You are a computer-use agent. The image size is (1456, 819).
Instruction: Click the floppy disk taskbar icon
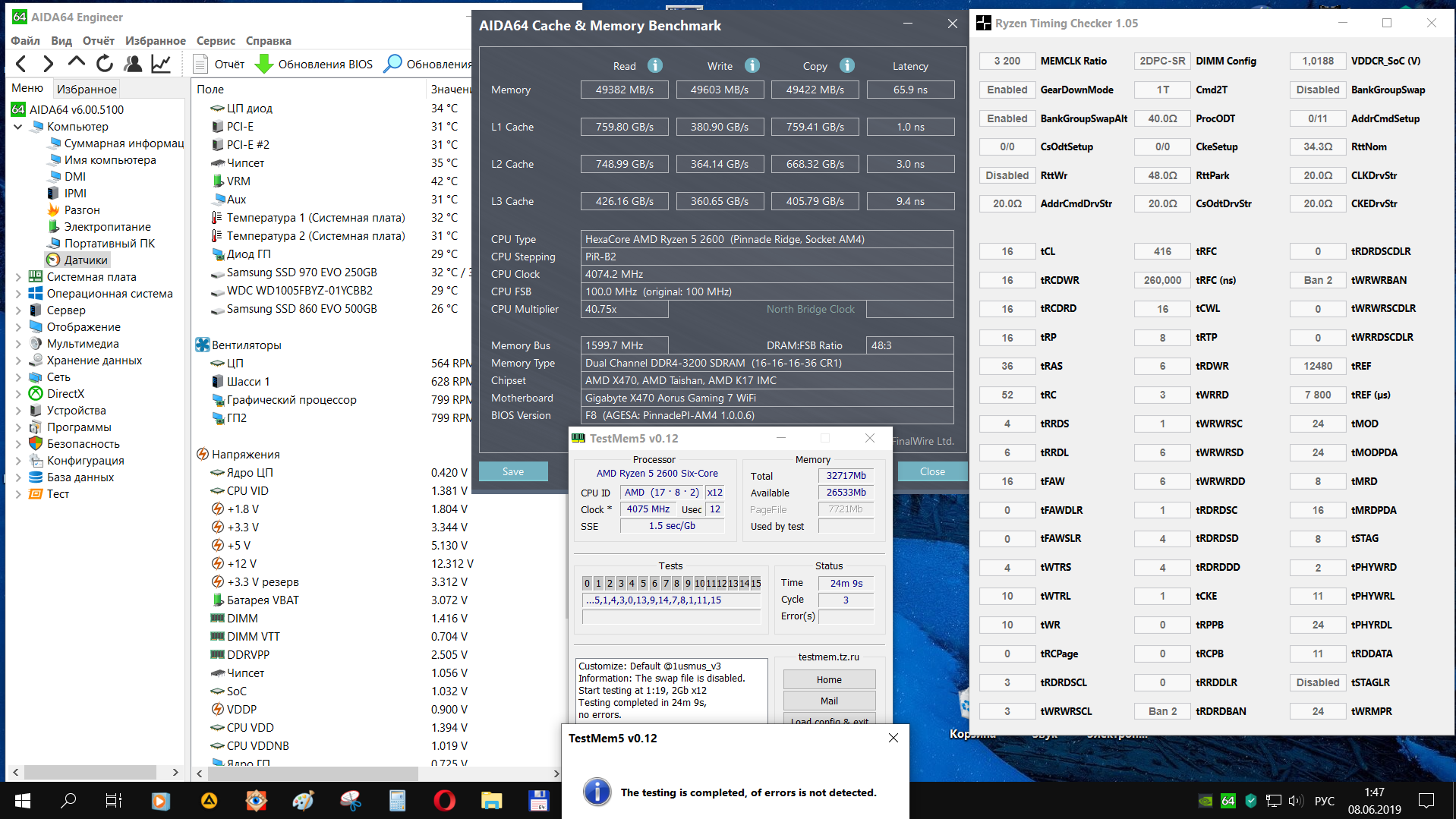(x=538, y=800)
